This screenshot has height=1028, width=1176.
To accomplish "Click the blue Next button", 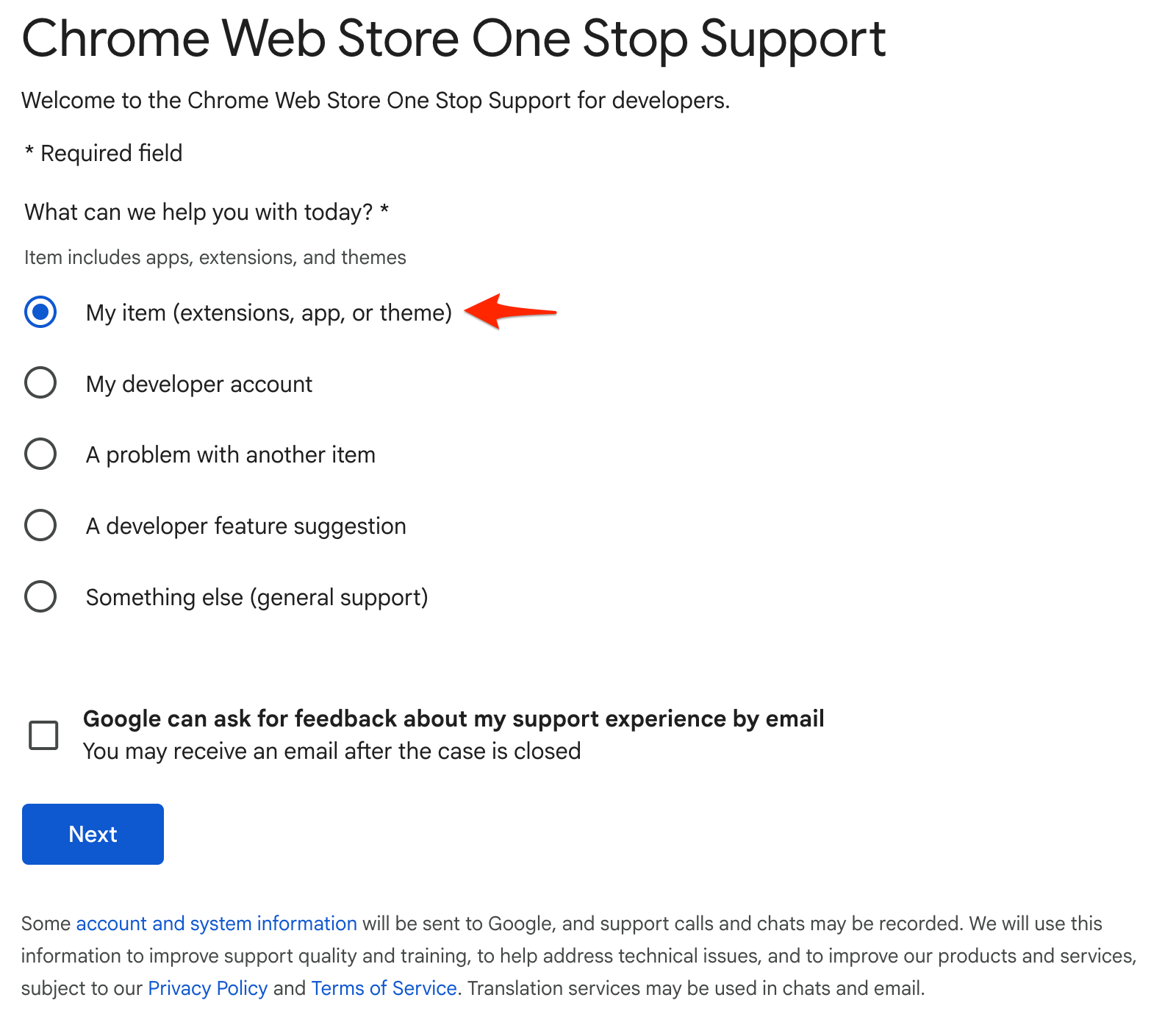I will 93,834.
